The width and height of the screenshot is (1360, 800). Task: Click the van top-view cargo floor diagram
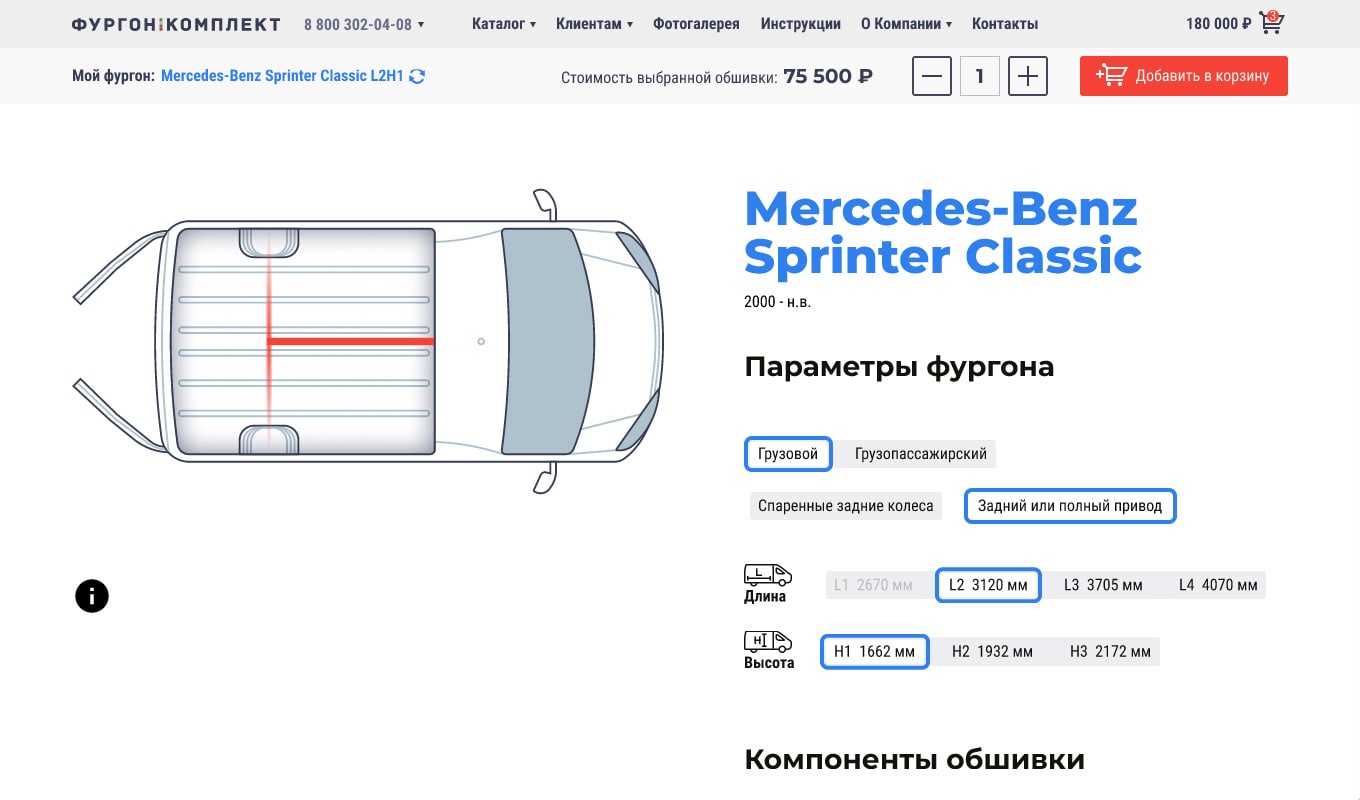(x=305, y=341)
